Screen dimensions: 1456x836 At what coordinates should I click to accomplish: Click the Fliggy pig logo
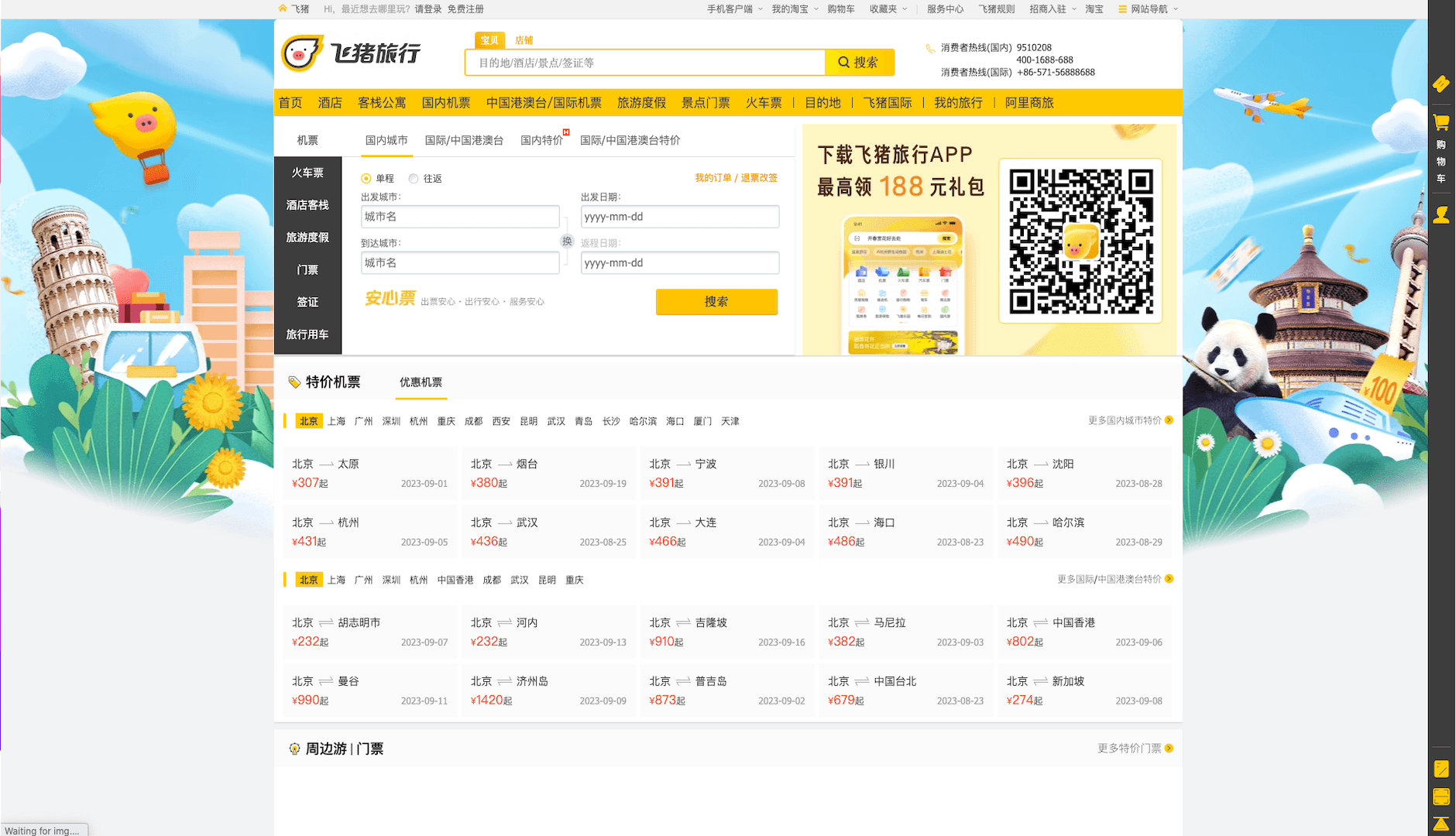pyautogui.click(x=350, y=53)
